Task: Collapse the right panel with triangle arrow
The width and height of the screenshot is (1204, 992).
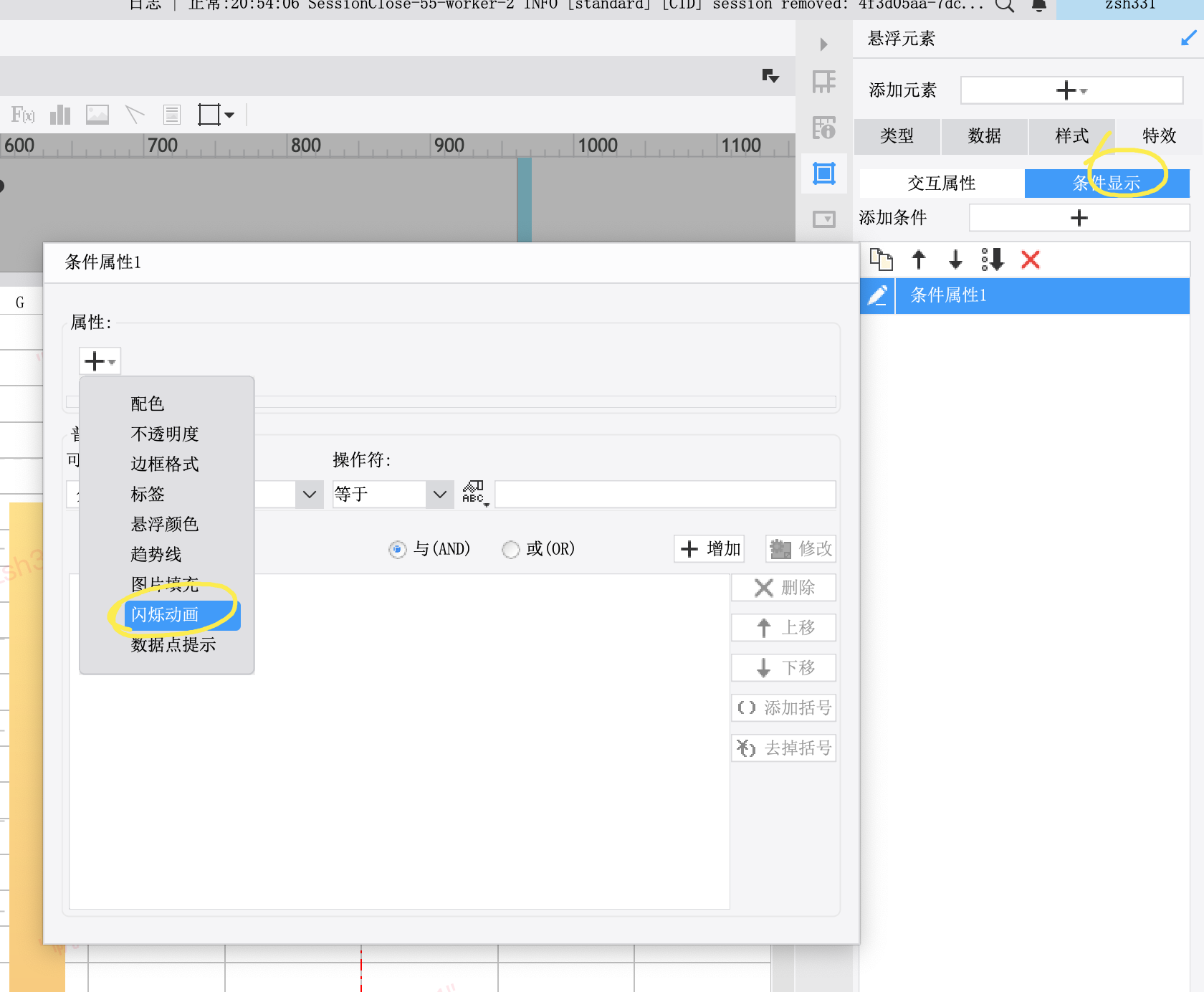Action: pos(824,44)
